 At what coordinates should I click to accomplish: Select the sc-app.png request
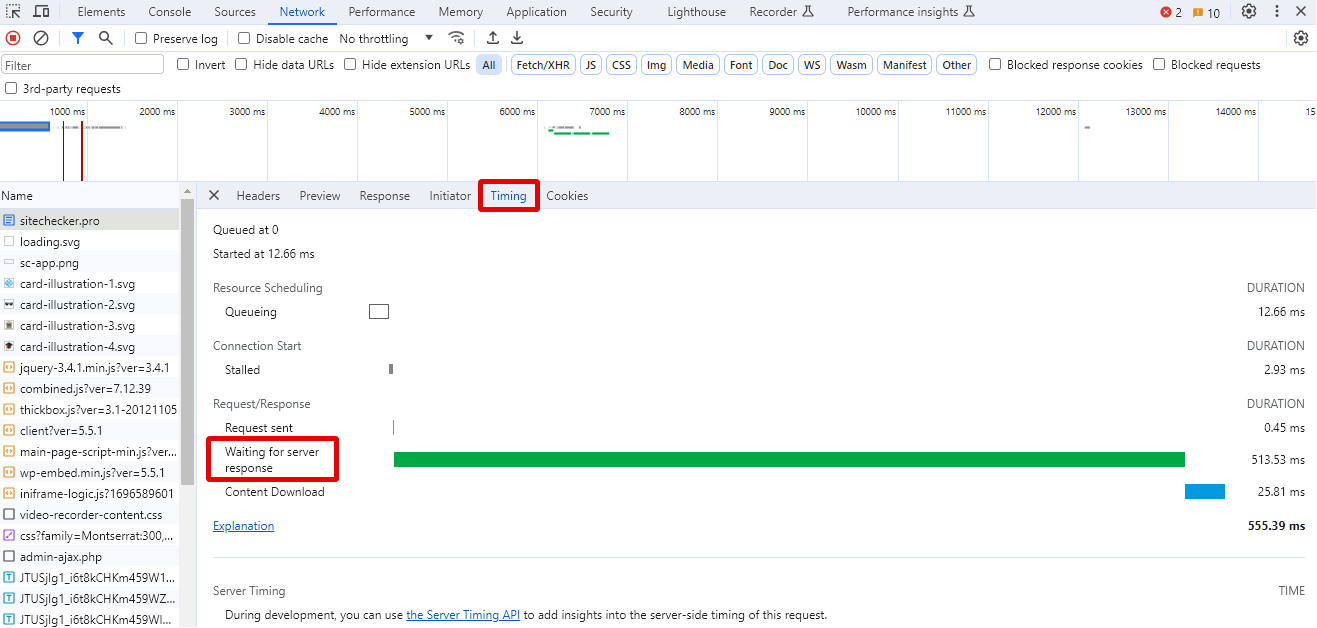tap(90, 263)
